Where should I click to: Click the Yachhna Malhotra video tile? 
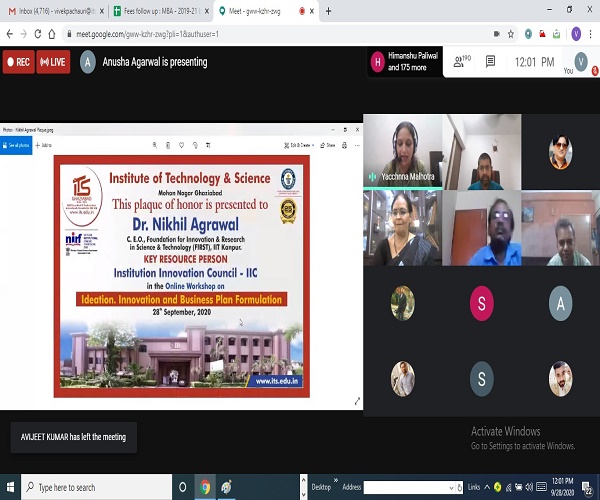(x=403, y=151)
